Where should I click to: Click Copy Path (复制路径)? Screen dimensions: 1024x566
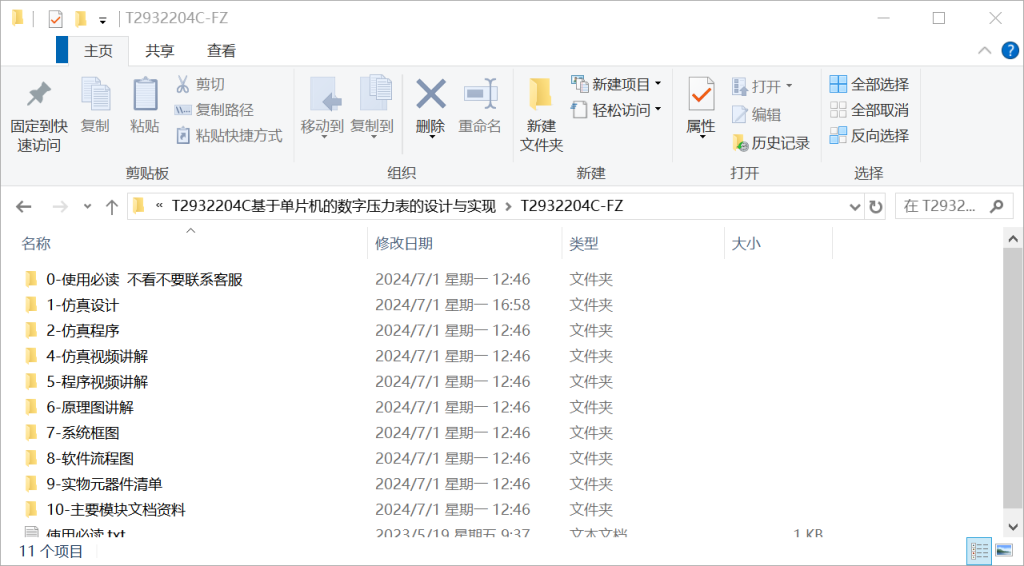click(x=214, y=110)
